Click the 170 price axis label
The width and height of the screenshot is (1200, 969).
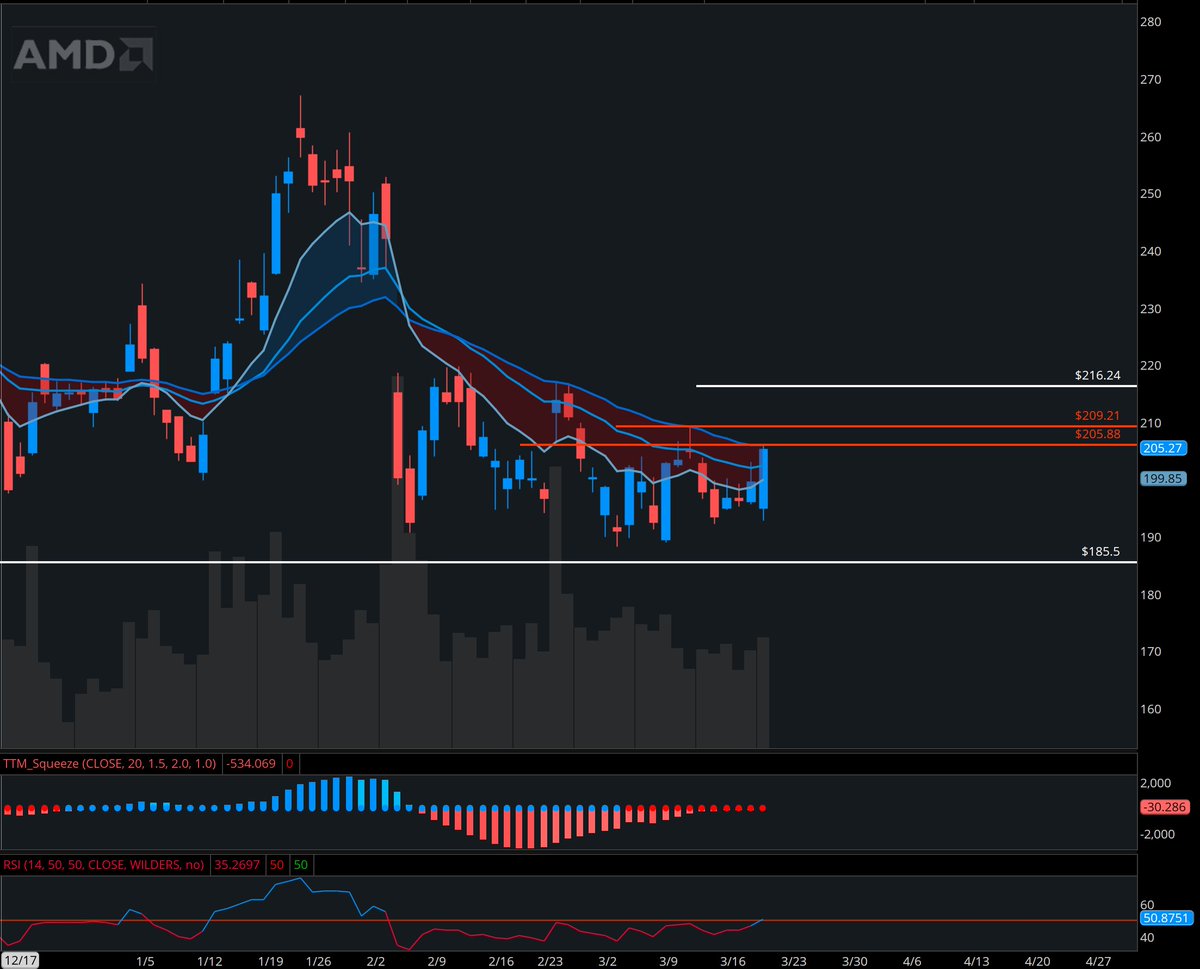1150,652
